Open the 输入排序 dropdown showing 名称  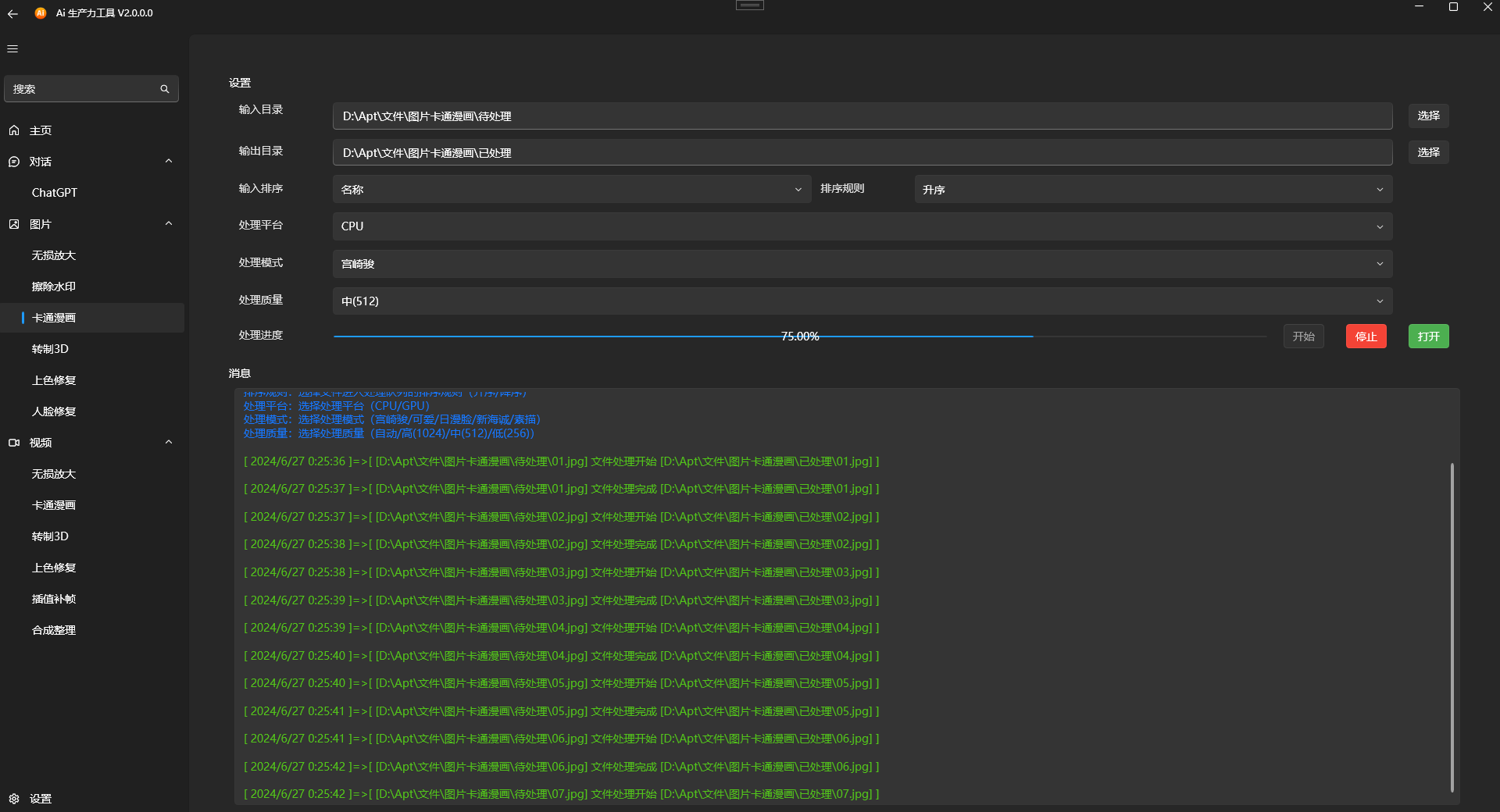click(572, 189)
